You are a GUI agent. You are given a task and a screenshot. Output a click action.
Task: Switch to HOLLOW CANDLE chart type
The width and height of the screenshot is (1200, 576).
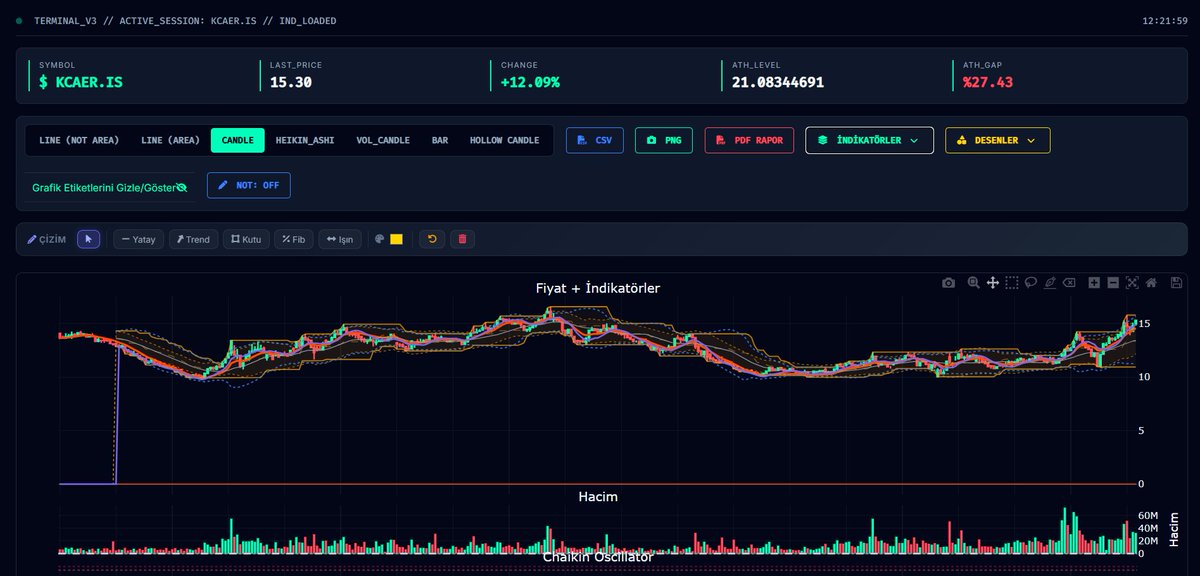point(504,140)
